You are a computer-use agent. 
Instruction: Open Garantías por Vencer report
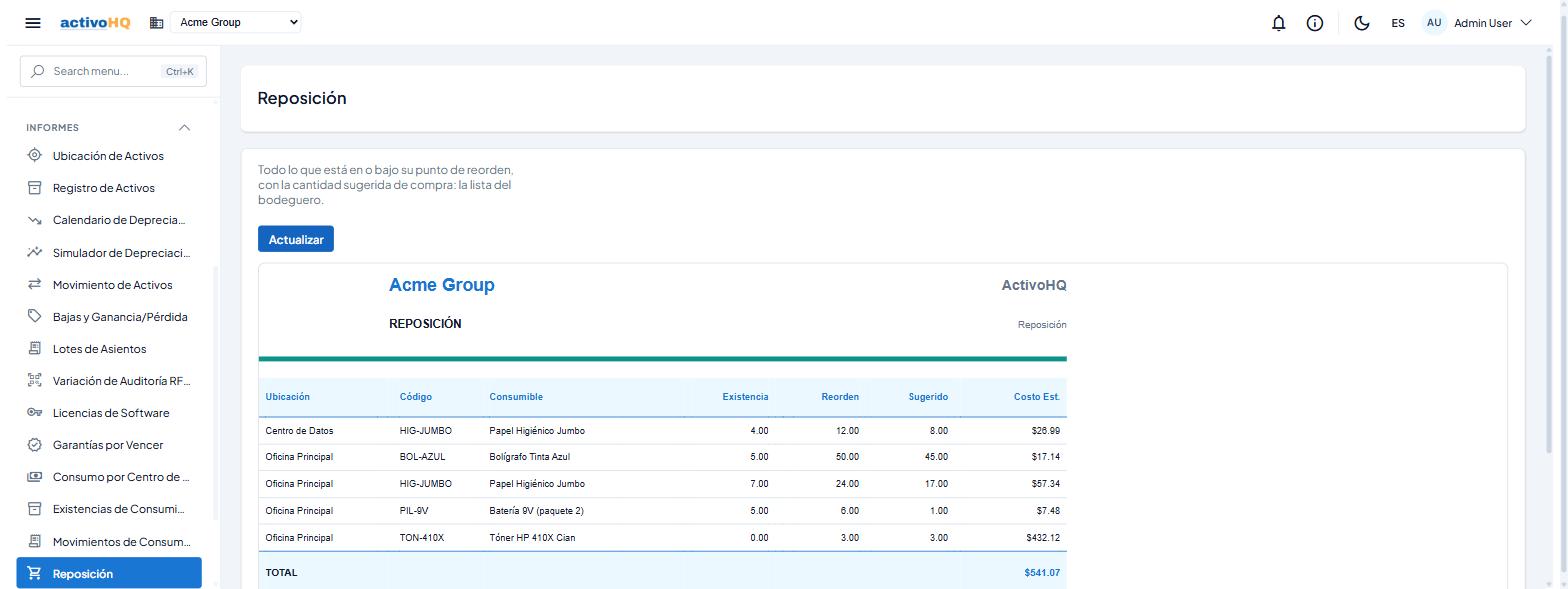(x=109, y=445)
